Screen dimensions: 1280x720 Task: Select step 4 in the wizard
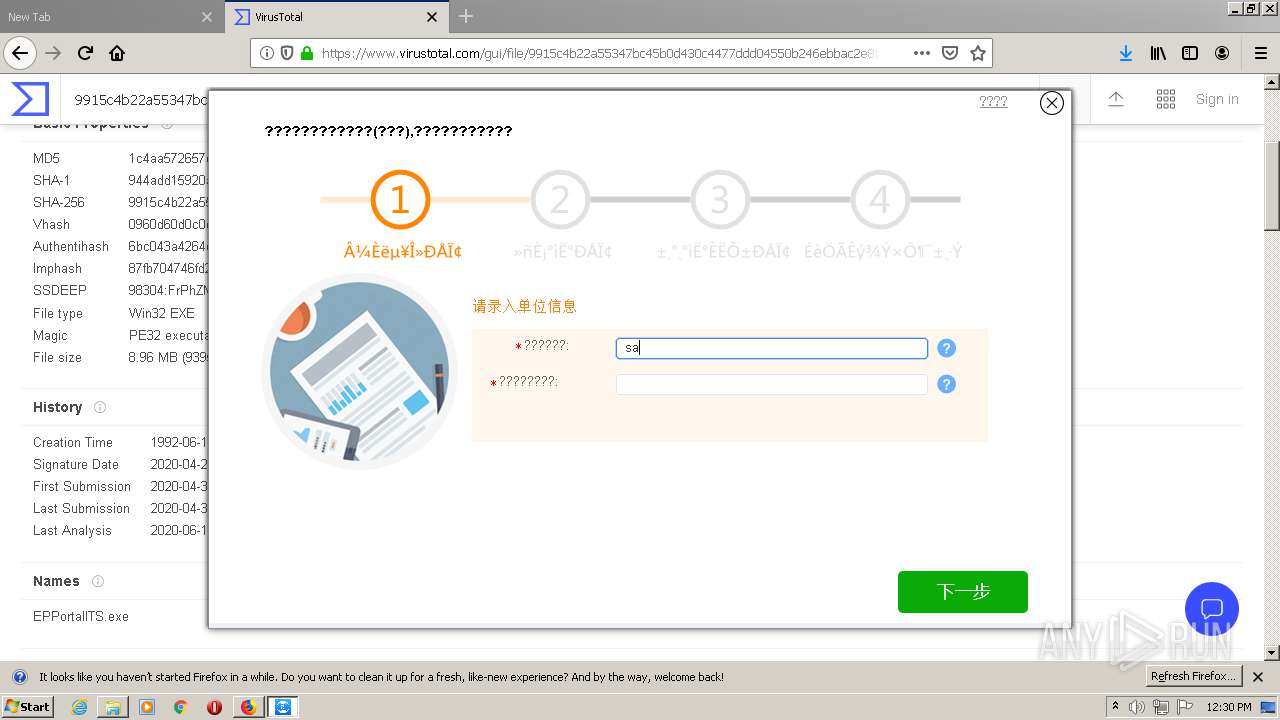pos(880,200)
